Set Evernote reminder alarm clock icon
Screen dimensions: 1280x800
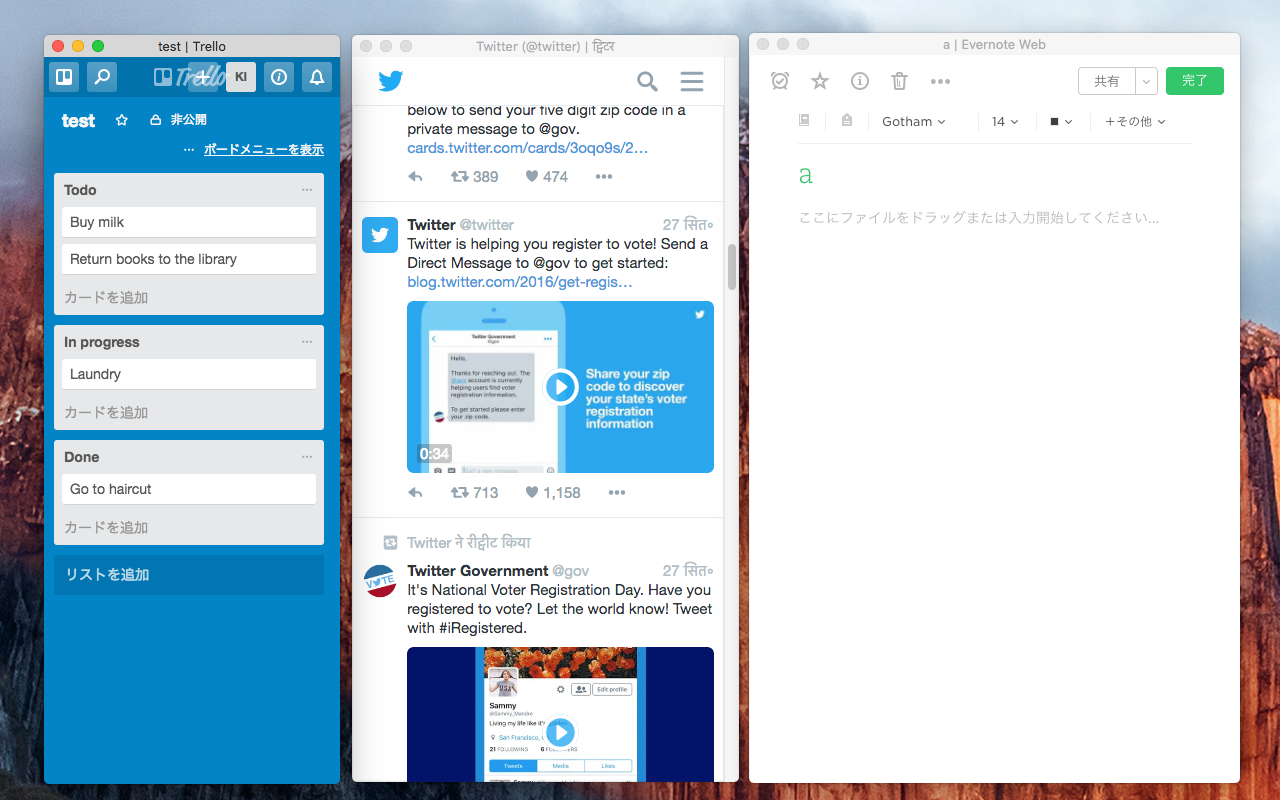780,81
